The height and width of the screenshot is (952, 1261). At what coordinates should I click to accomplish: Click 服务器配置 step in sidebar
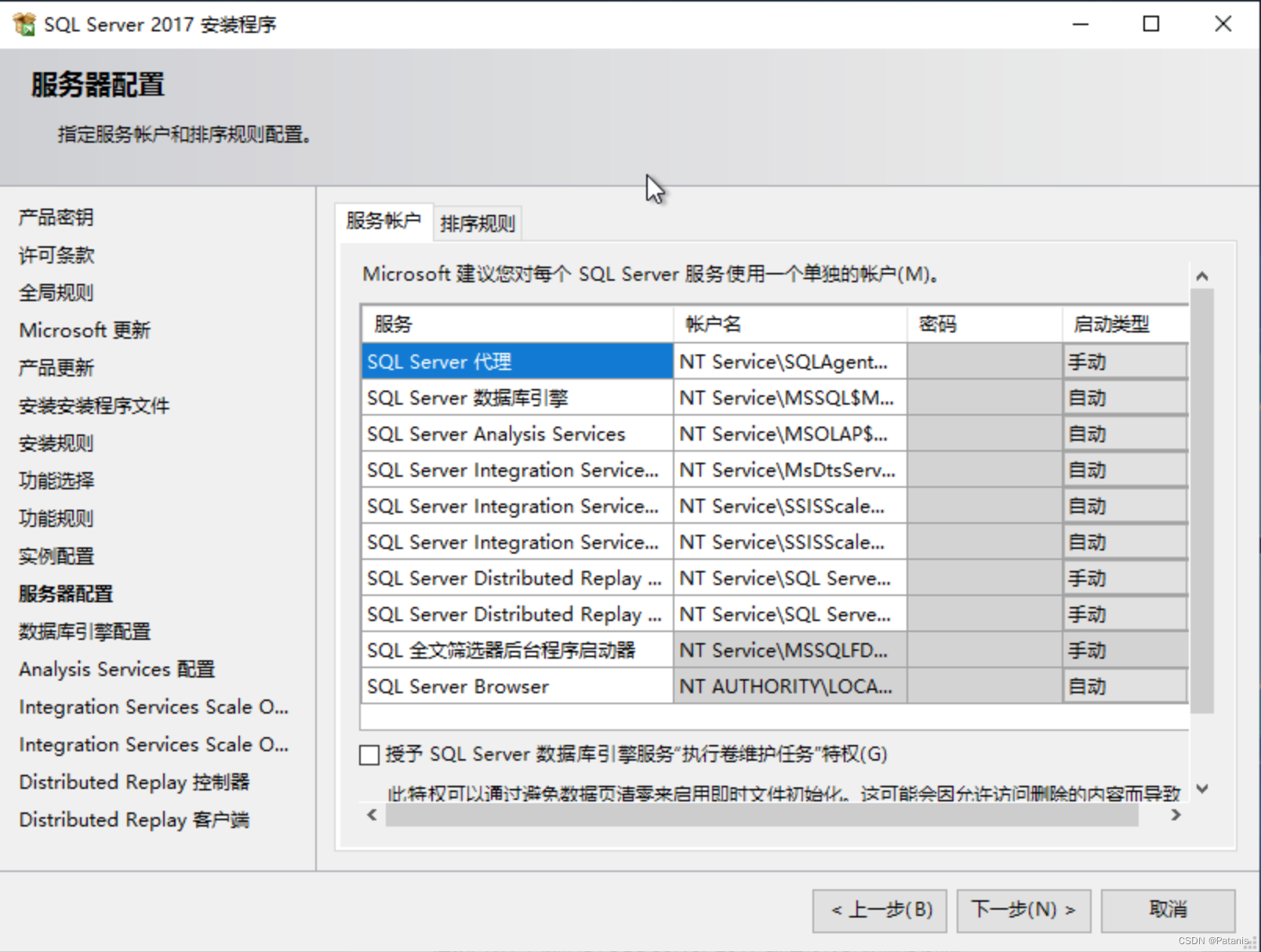click(x=66, y=594)
